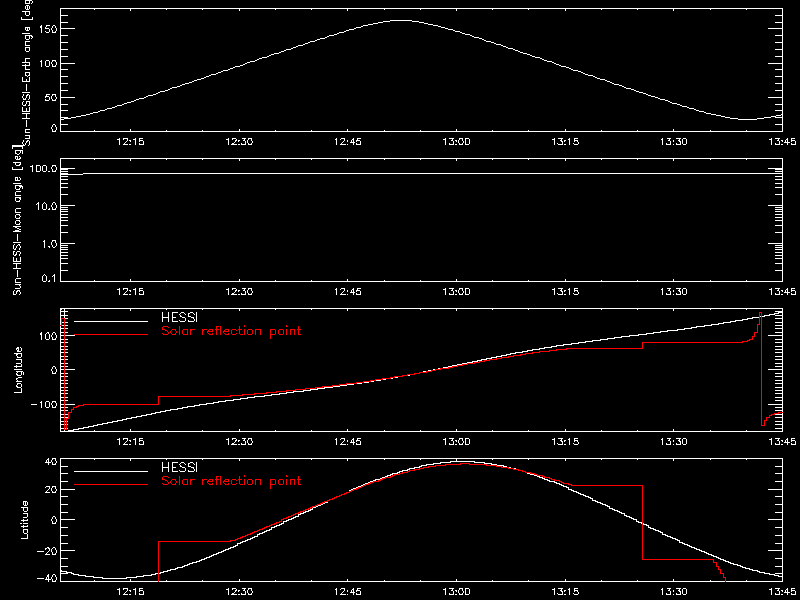800x600 pixels.
Task: Click 13:45 tick under Latitude plot
Action: tap(782, 592)
